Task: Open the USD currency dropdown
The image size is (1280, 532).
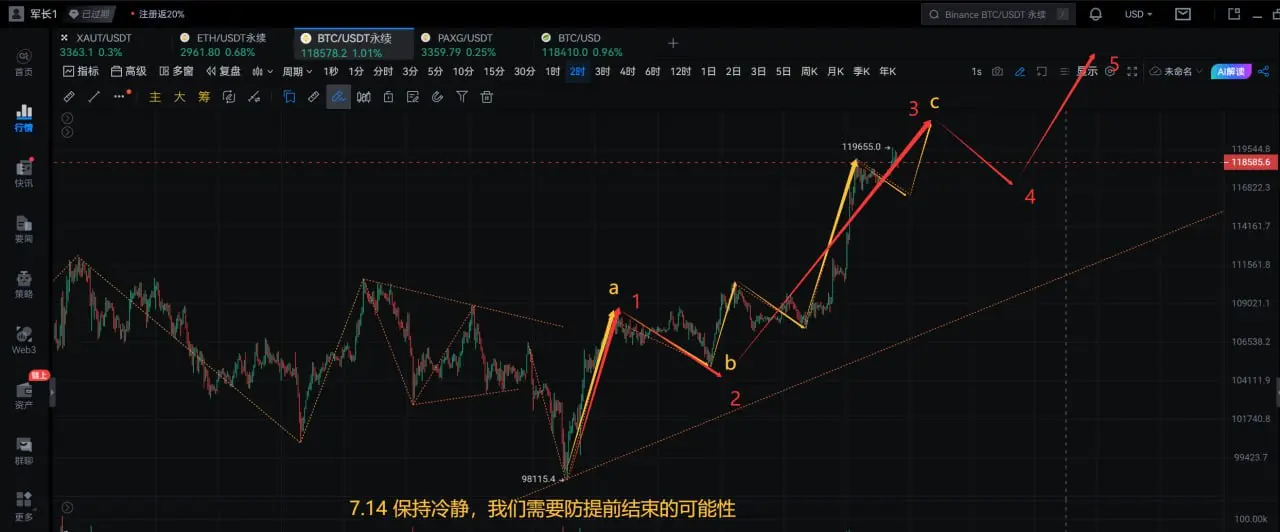Action: click(1138, 14)
